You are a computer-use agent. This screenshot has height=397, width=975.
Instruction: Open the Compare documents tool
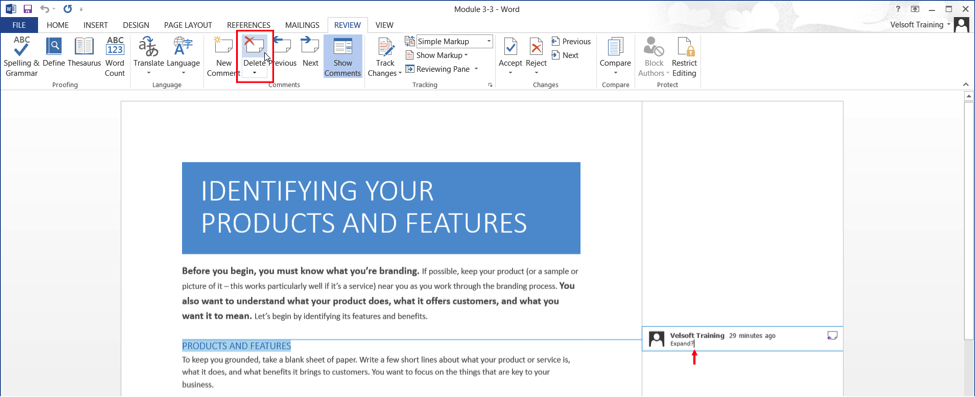615,57
